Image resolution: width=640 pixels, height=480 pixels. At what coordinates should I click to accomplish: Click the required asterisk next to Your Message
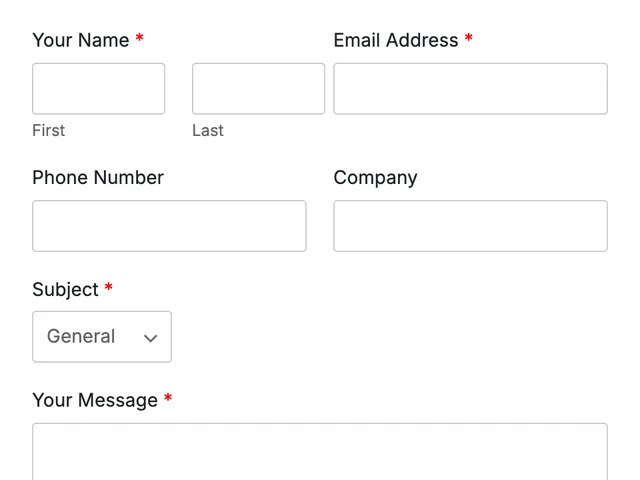click(168, 398)
